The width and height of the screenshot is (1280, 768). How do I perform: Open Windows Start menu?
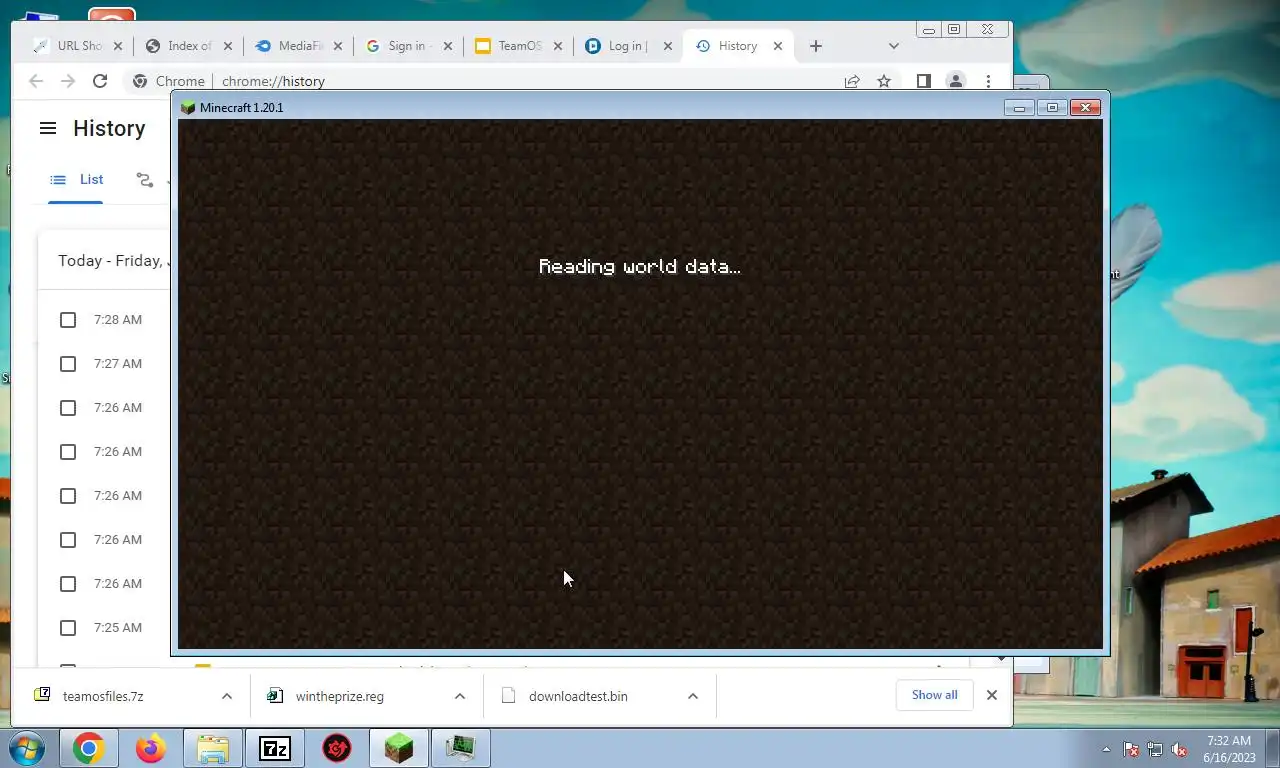(29, 748)
